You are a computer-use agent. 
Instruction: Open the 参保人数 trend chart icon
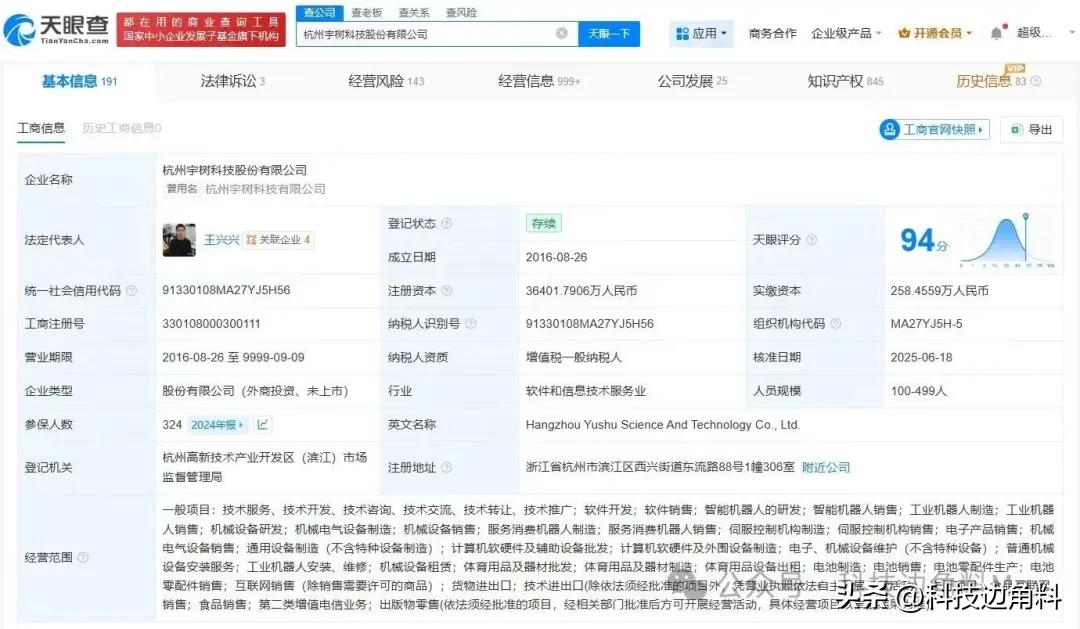262,425
